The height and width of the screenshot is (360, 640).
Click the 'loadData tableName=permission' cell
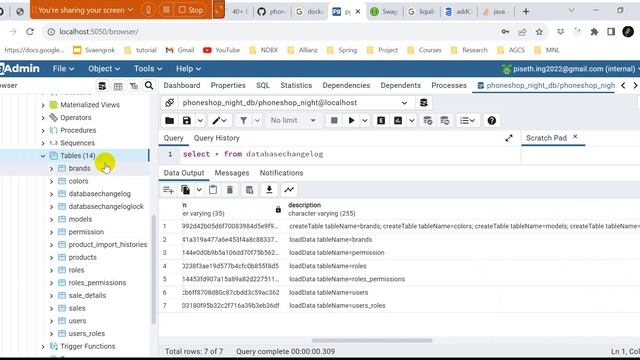pos(337,253)
